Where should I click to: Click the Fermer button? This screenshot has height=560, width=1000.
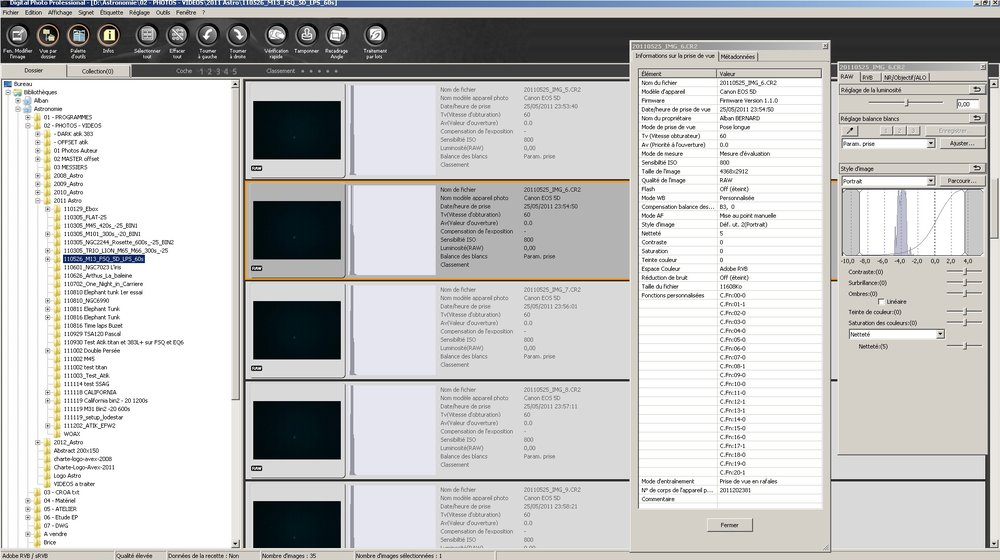[x=730, y=525]
